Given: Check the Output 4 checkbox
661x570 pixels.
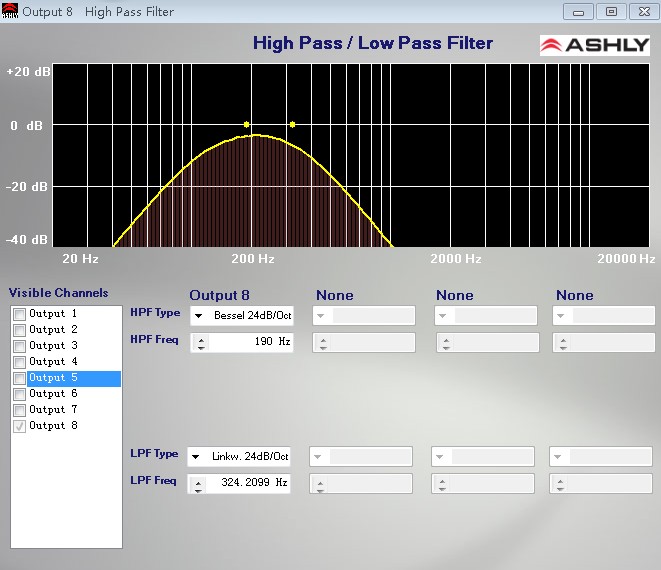Looking at the screenshot, I should tap(19, 362).
